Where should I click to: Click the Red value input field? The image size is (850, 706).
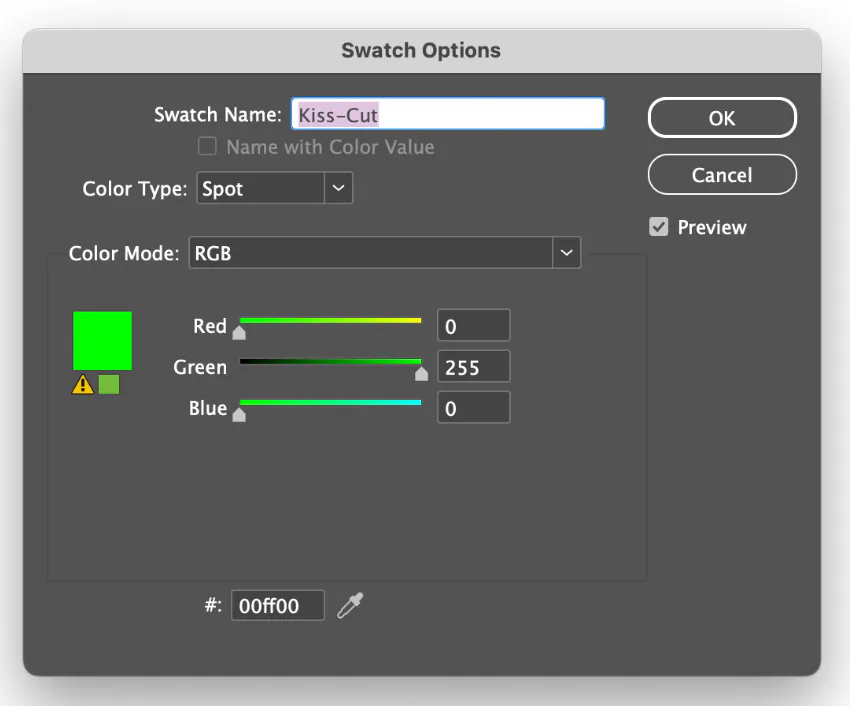[473, 326]
